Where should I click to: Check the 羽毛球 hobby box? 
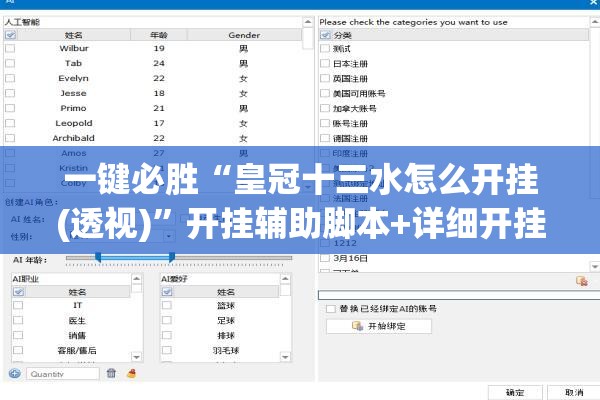tap(166, 350)
